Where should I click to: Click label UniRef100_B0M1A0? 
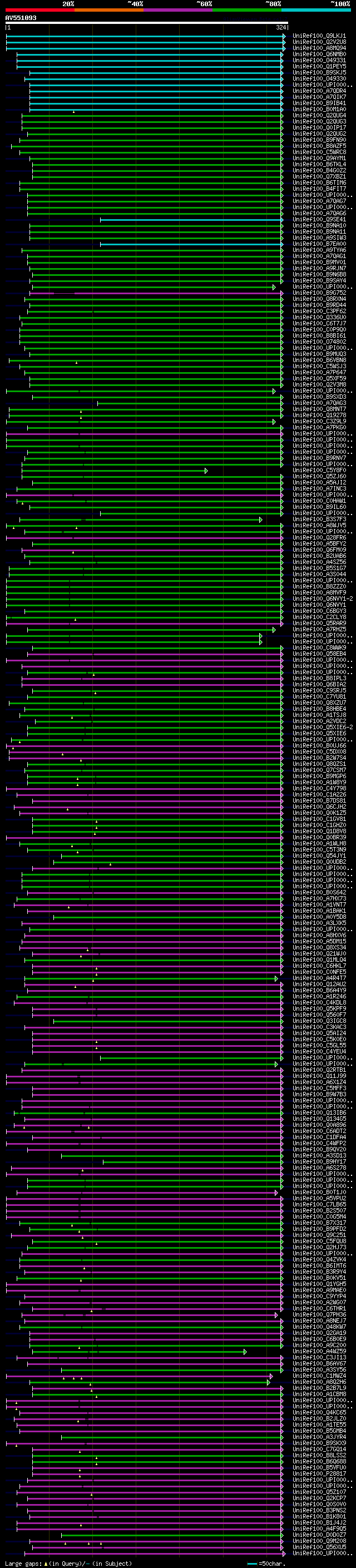tap(319, 110)
